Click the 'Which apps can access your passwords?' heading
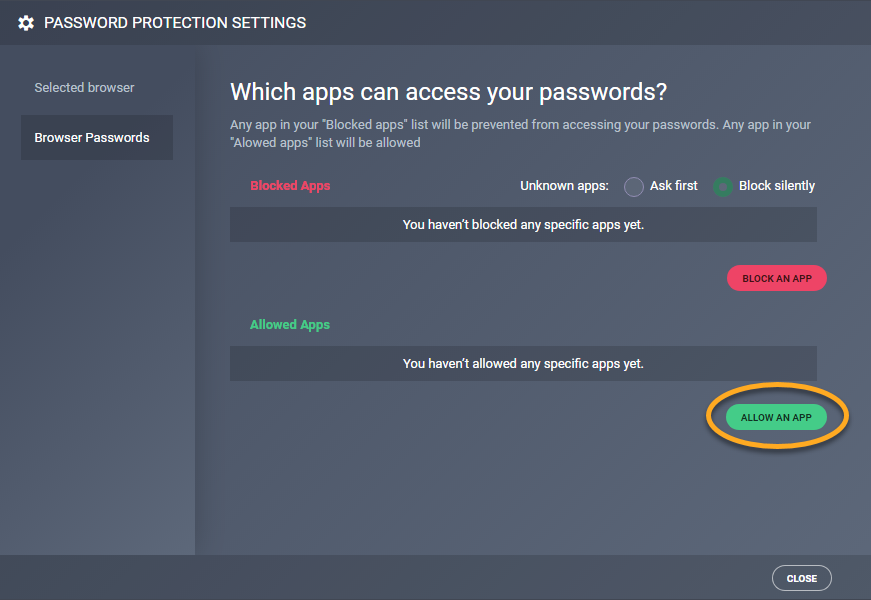Image resolution: width=871 pixels, height=600 pixels. [448, 92]
